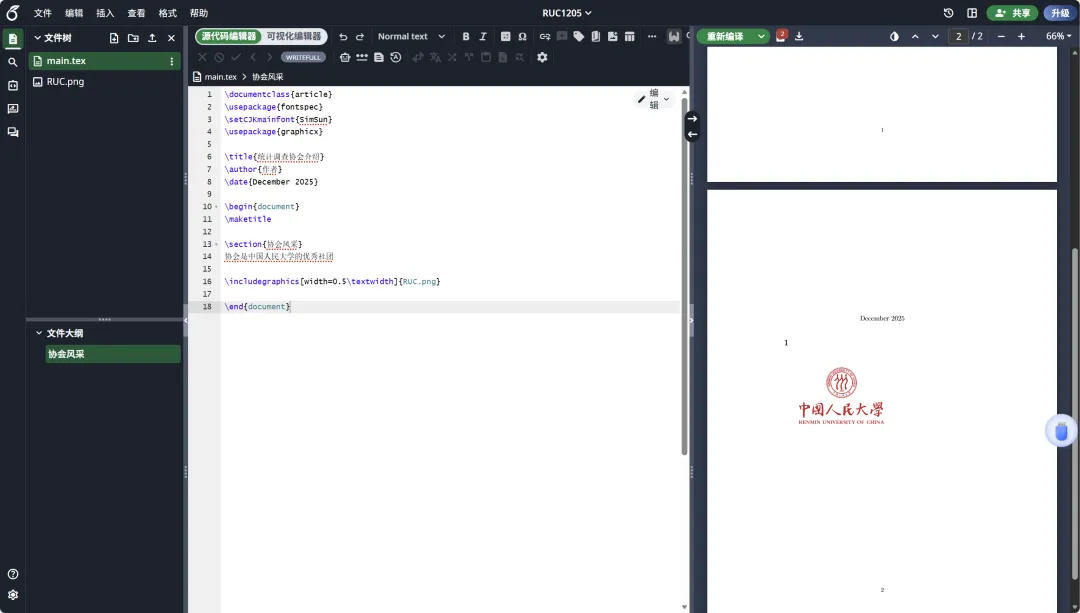Open the Writefull document icon
Viewport: 1080px width, 613px height.
click(x=378, y=58)
